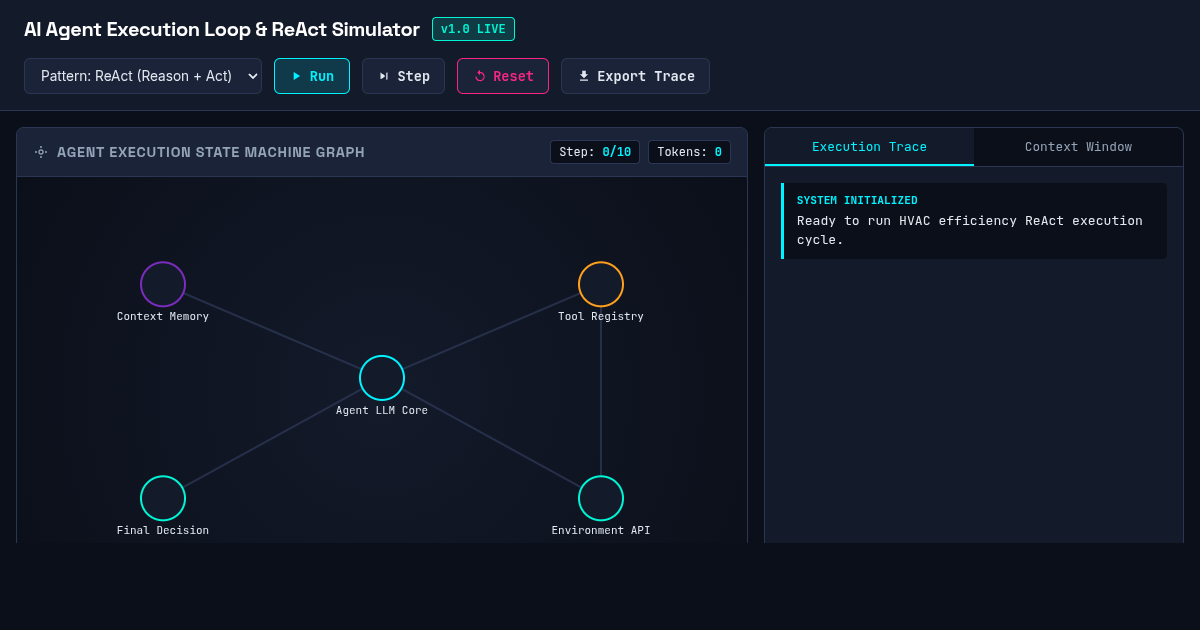
Task: Click the Tool Registry node circle
Action: [601, 284]
